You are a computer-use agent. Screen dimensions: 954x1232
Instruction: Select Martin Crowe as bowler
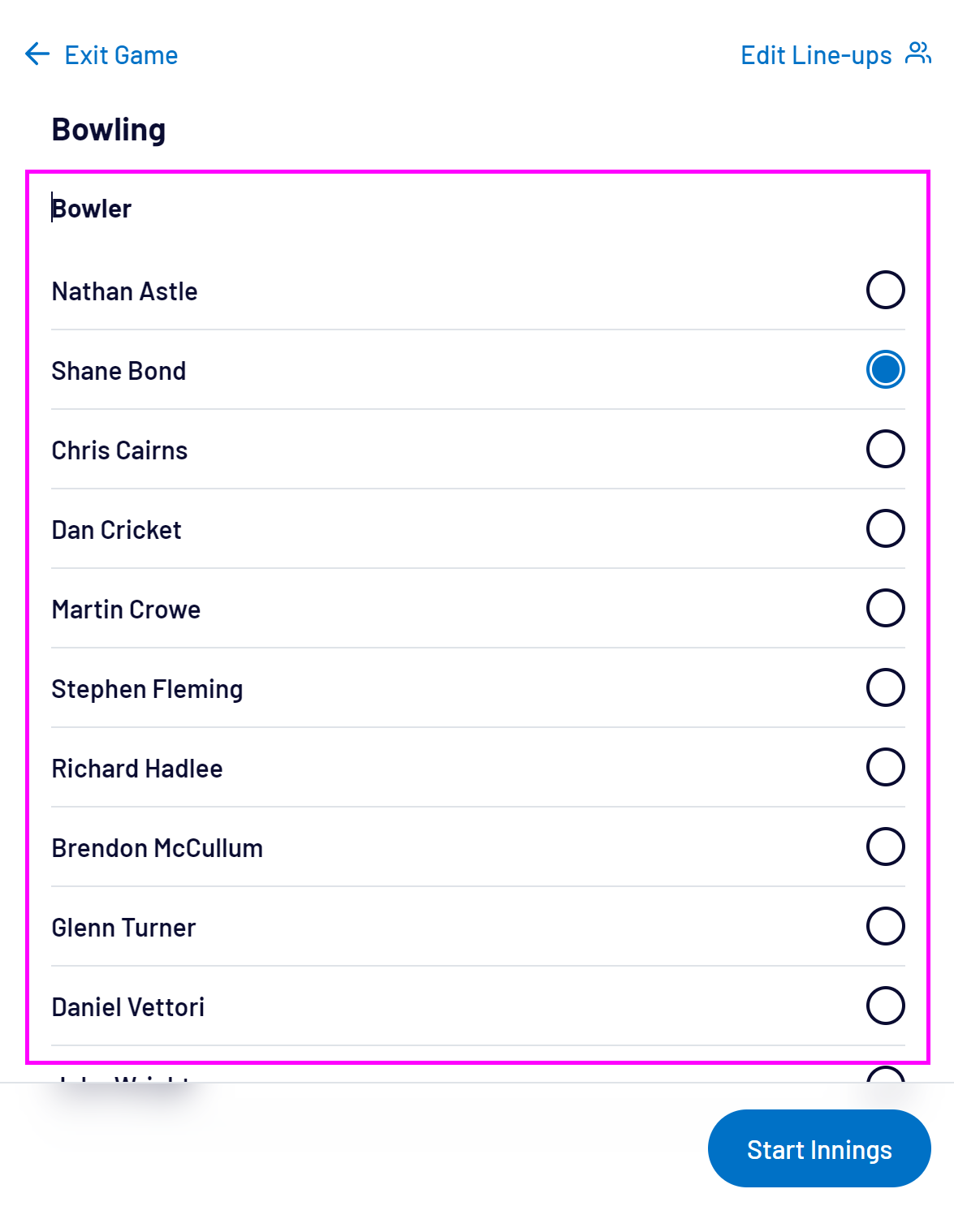tap(885, 608)
